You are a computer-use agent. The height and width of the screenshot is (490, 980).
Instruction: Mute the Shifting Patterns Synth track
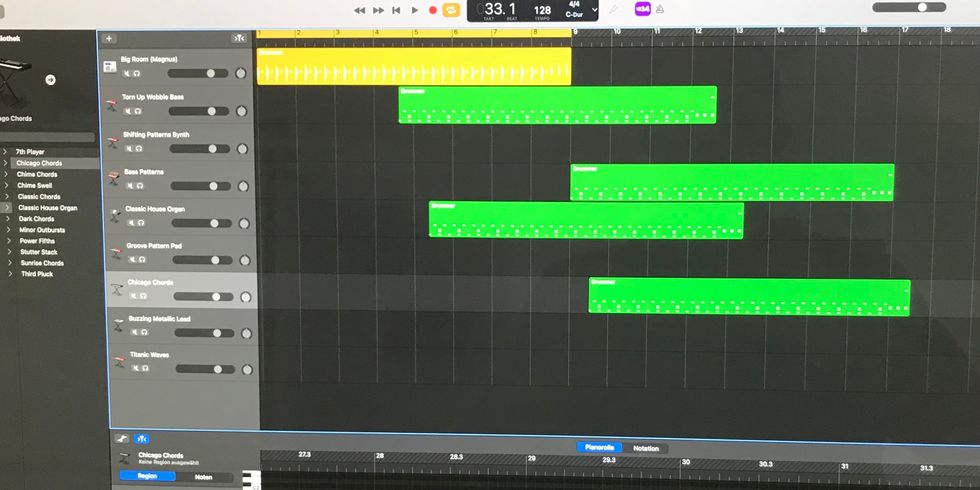coord(129,149)
